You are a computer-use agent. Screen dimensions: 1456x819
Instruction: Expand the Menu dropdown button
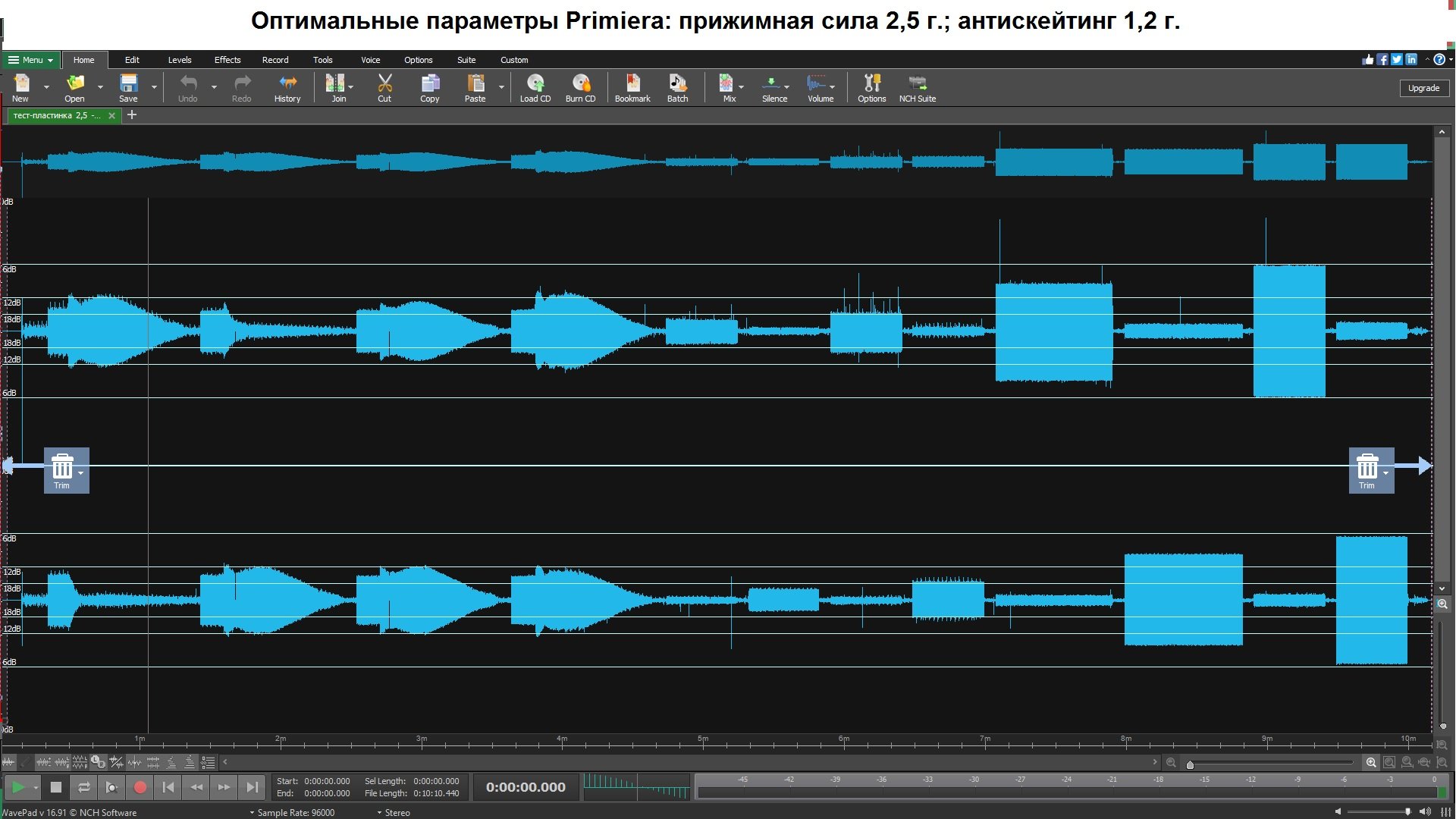pyautogui.click(x=31, y=60)
